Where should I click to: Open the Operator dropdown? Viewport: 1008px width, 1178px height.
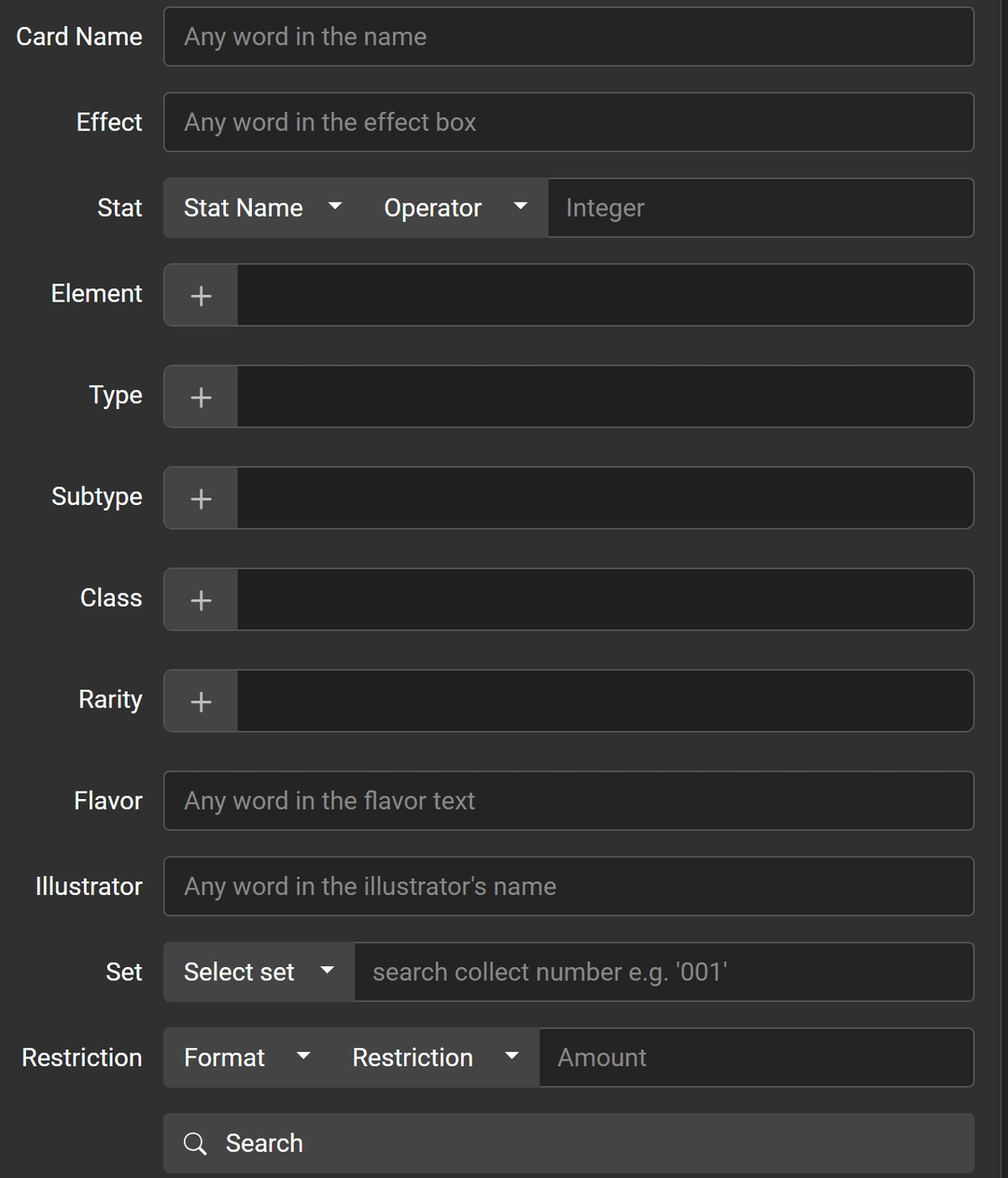455,208
